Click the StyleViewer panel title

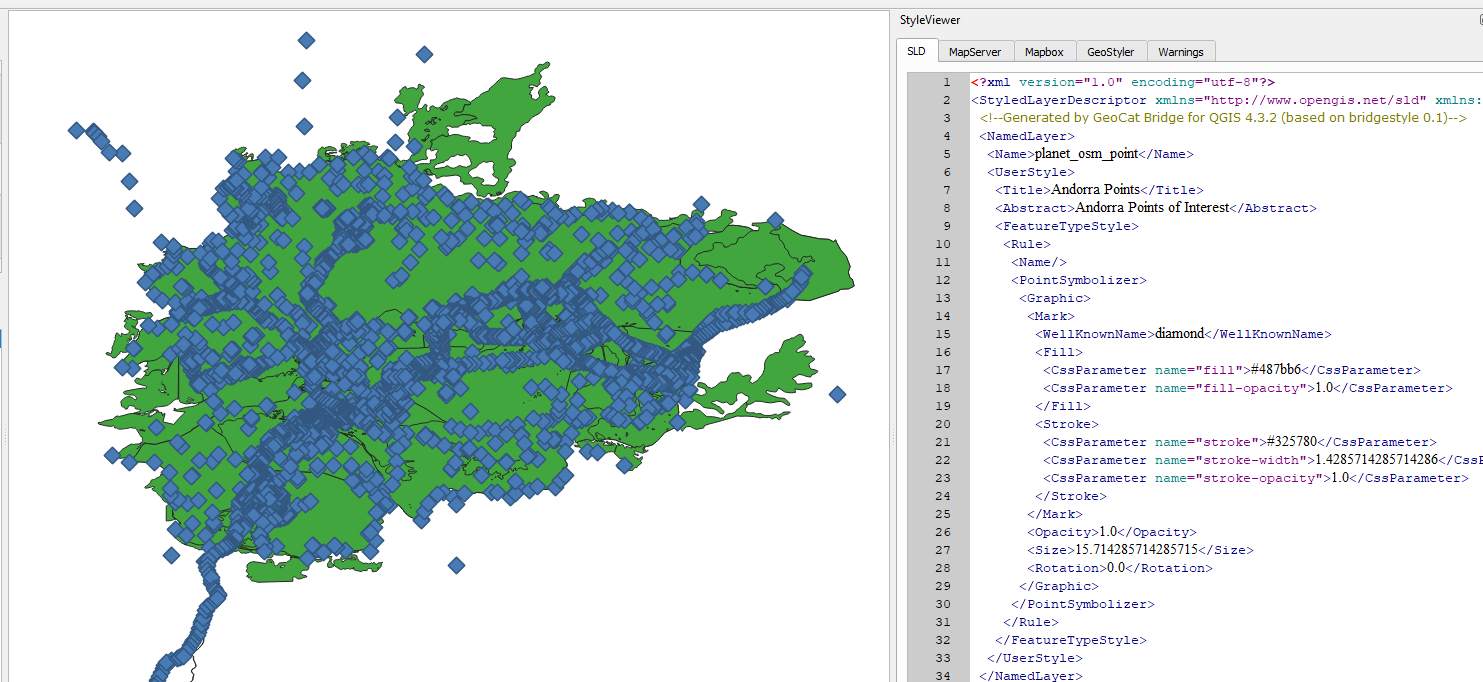[930, 20]
